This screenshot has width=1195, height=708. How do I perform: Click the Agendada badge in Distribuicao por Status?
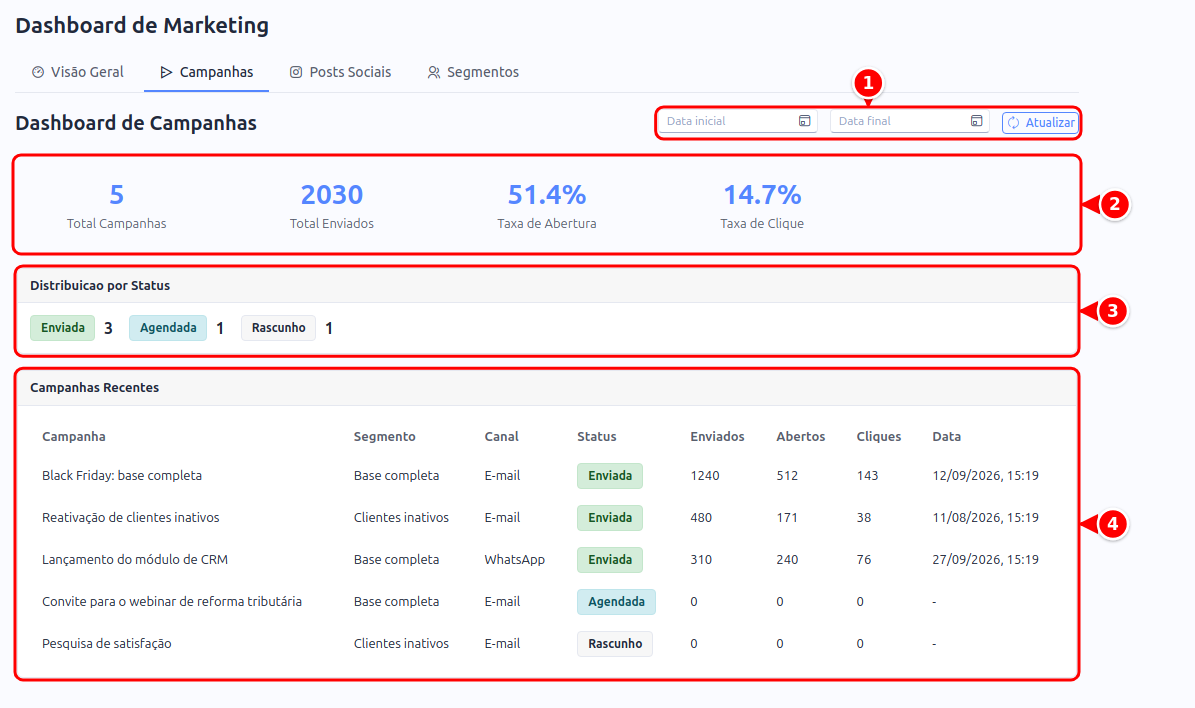[x=168, y=328]
